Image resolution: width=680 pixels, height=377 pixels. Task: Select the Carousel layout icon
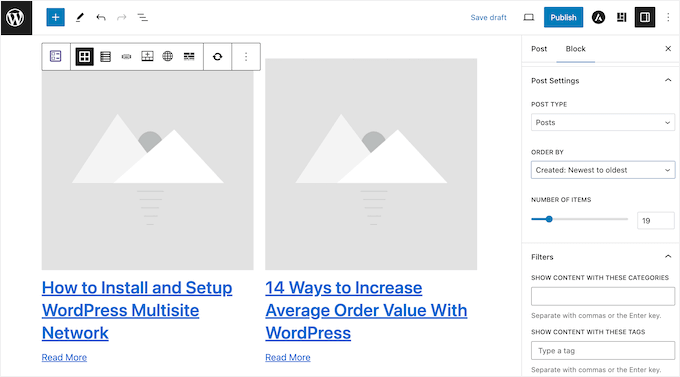[126, 56]
